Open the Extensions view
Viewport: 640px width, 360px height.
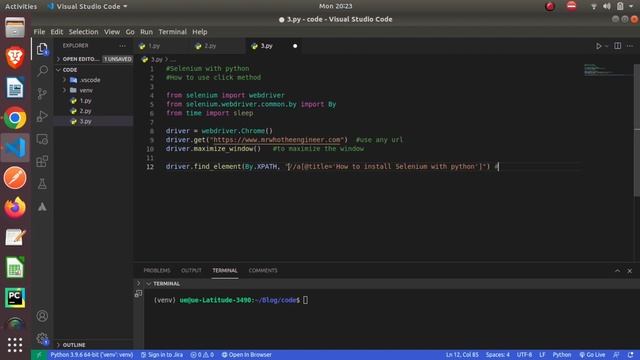[42, 161]
